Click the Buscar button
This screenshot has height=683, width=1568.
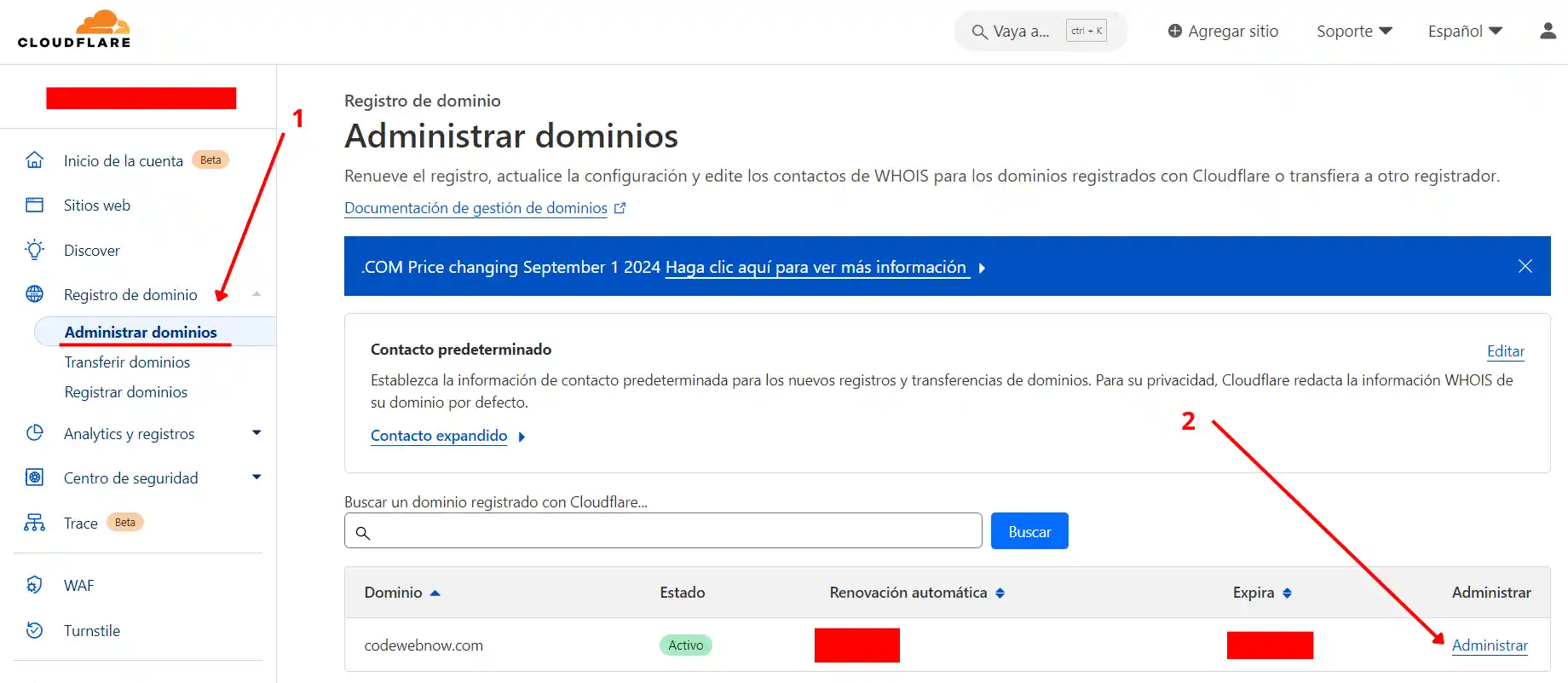1029,531
